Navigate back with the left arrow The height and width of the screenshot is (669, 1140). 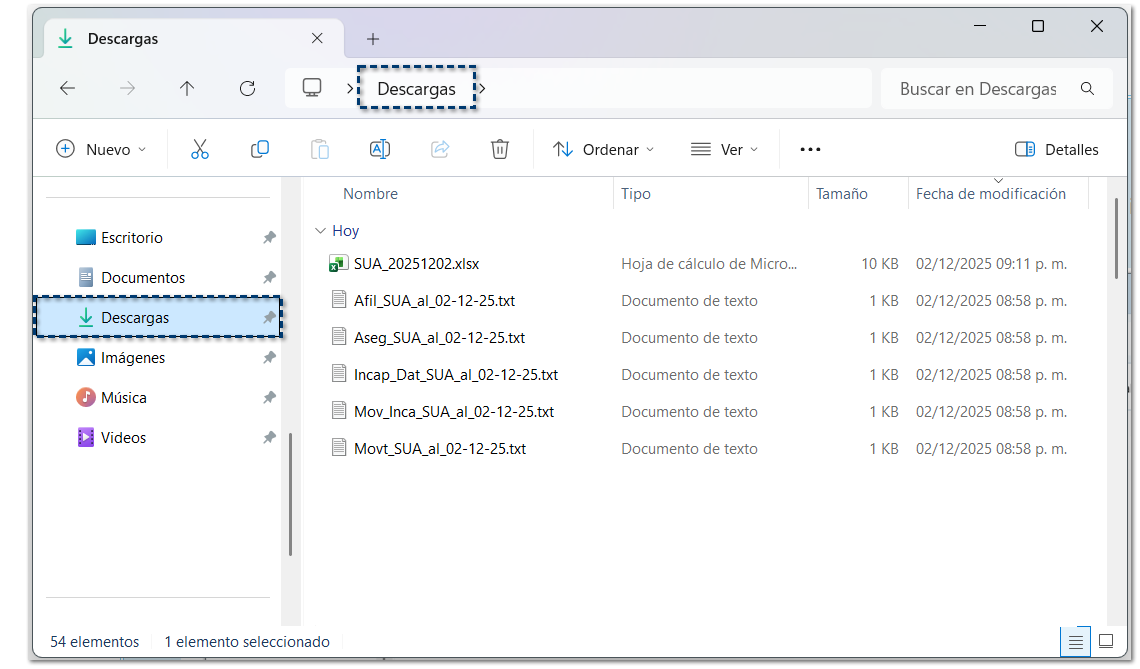tap(67, 88)
